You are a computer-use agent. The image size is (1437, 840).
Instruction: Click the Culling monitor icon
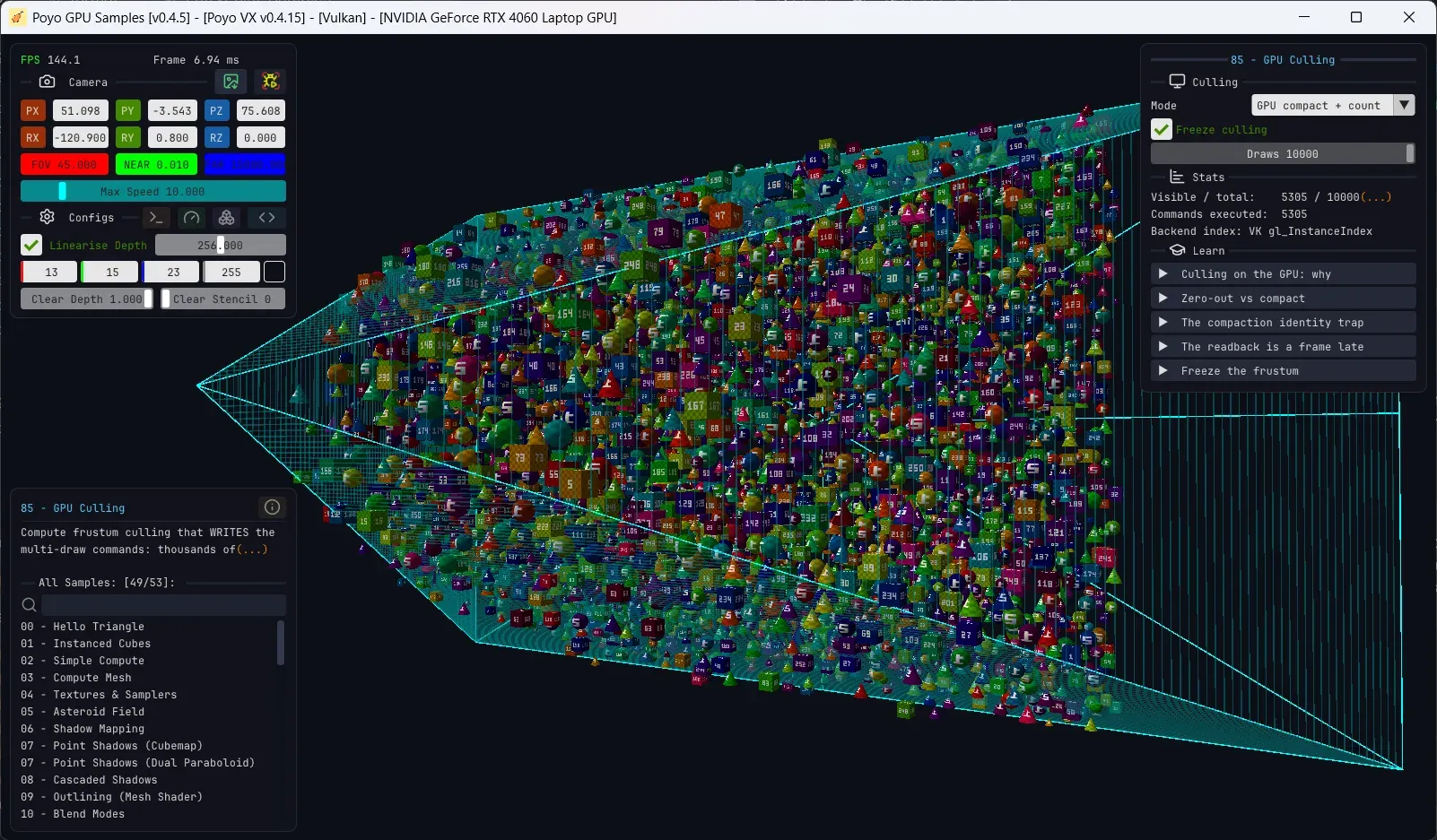tap(1177, 82)
